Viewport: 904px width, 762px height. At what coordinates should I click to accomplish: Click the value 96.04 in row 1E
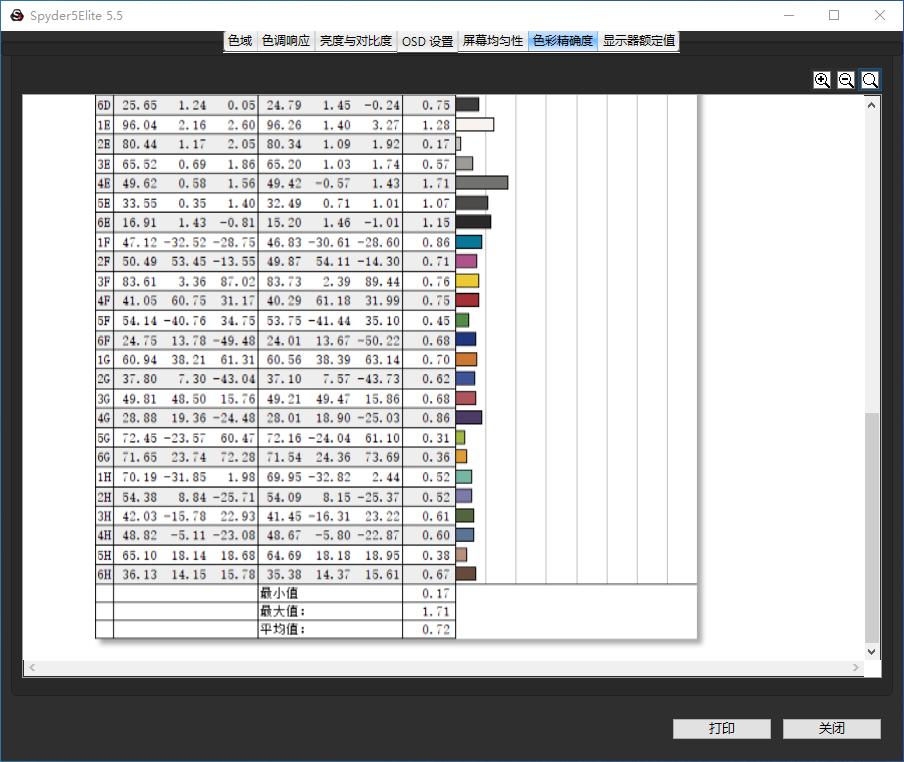[x=140, y=125]
